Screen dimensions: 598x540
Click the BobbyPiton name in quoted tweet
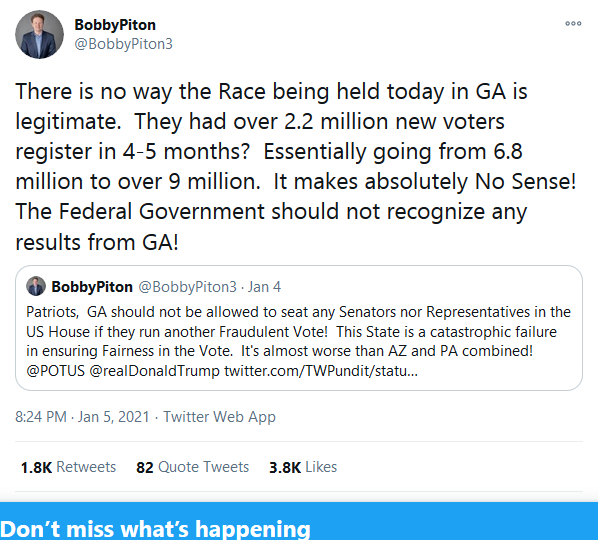[92, 287]
